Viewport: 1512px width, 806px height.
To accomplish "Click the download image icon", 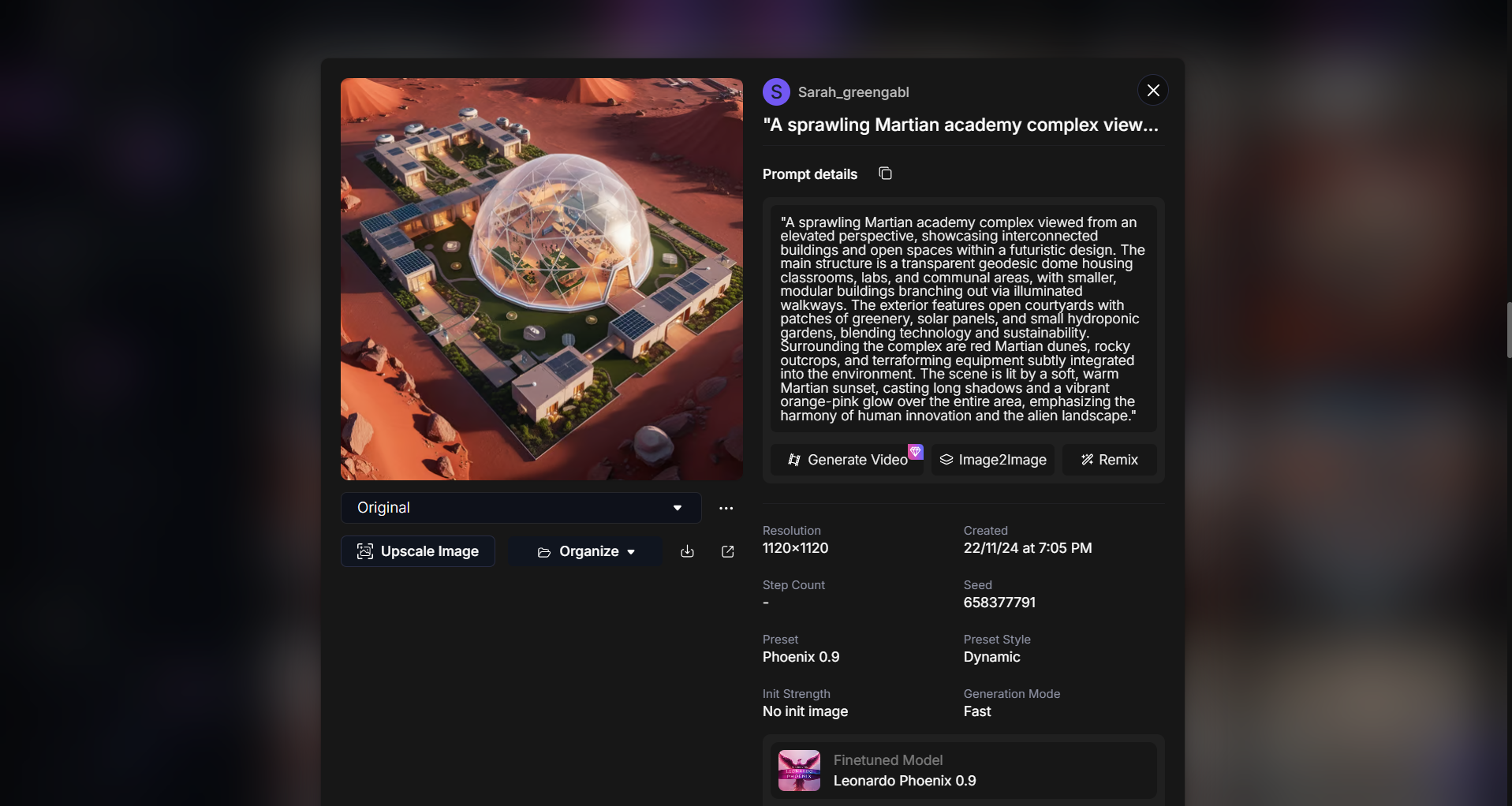I will click(687, 551).
